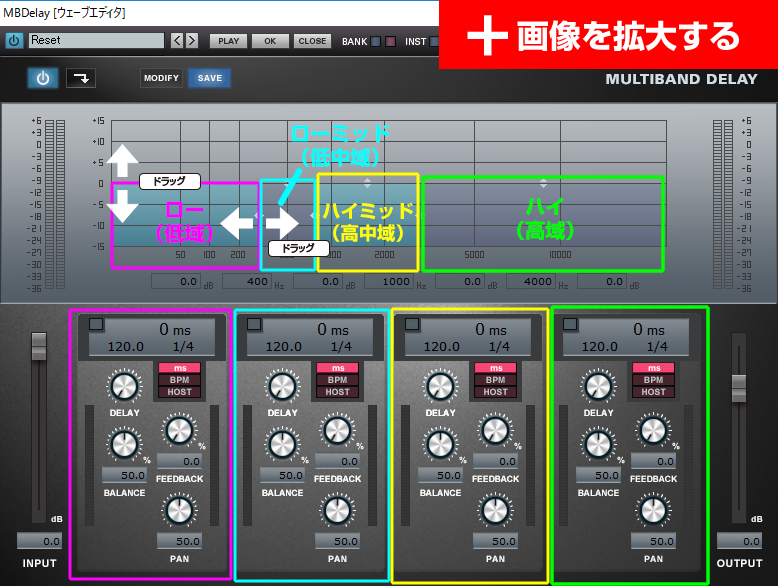Select HOST mode in the high-mid band
The width and height of the screenshot is (778, 586).
(495, 392)
